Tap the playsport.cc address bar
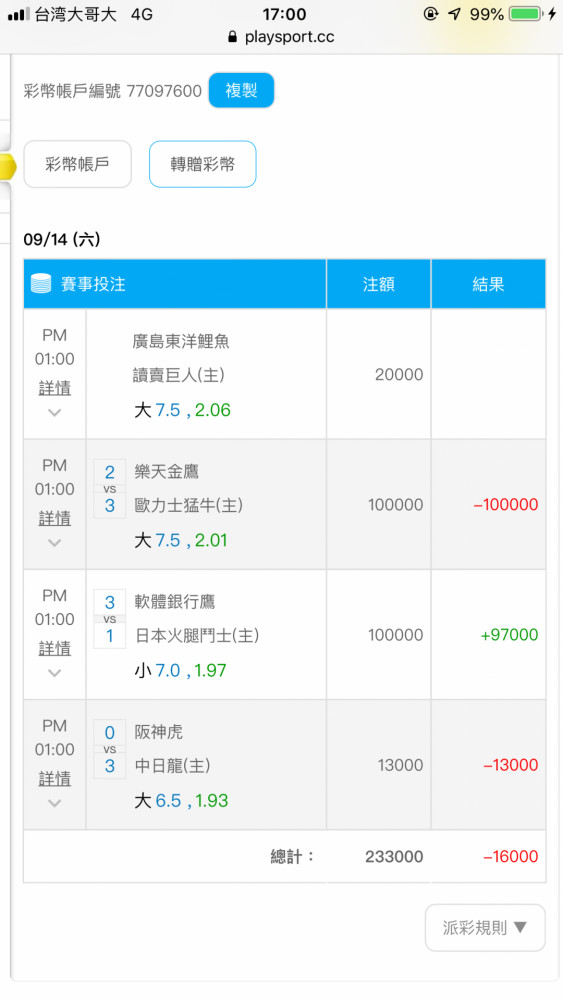 click(281, 37)
